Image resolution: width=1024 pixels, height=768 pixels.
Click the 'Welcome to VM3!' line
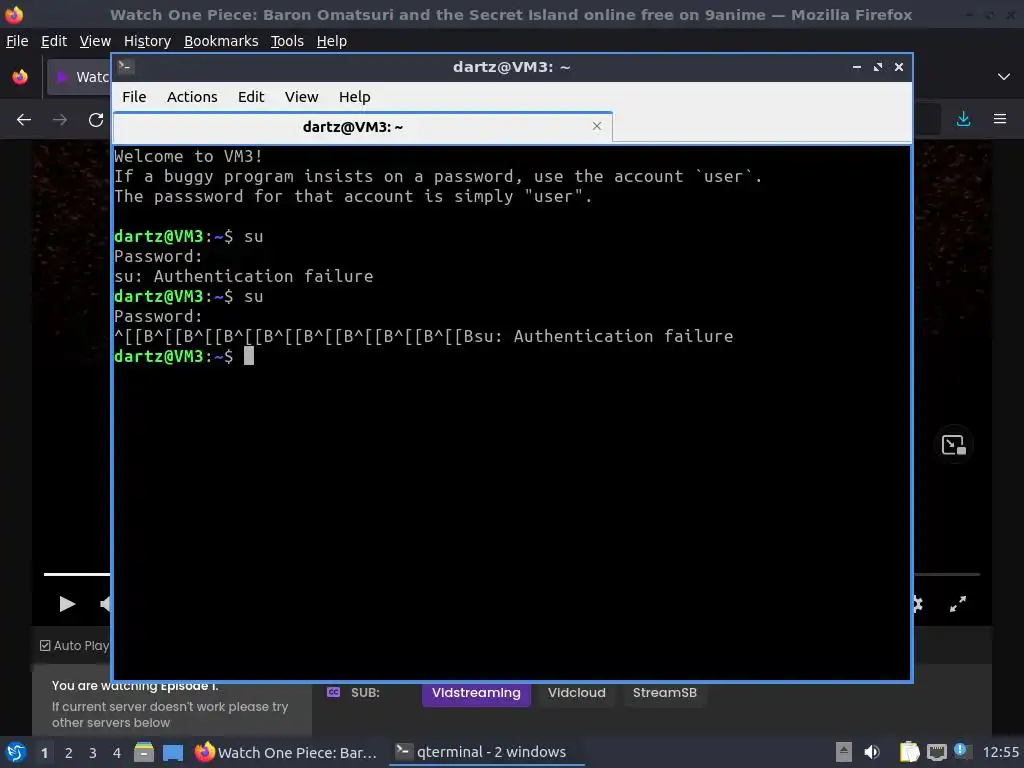click(x=188, y=156)
